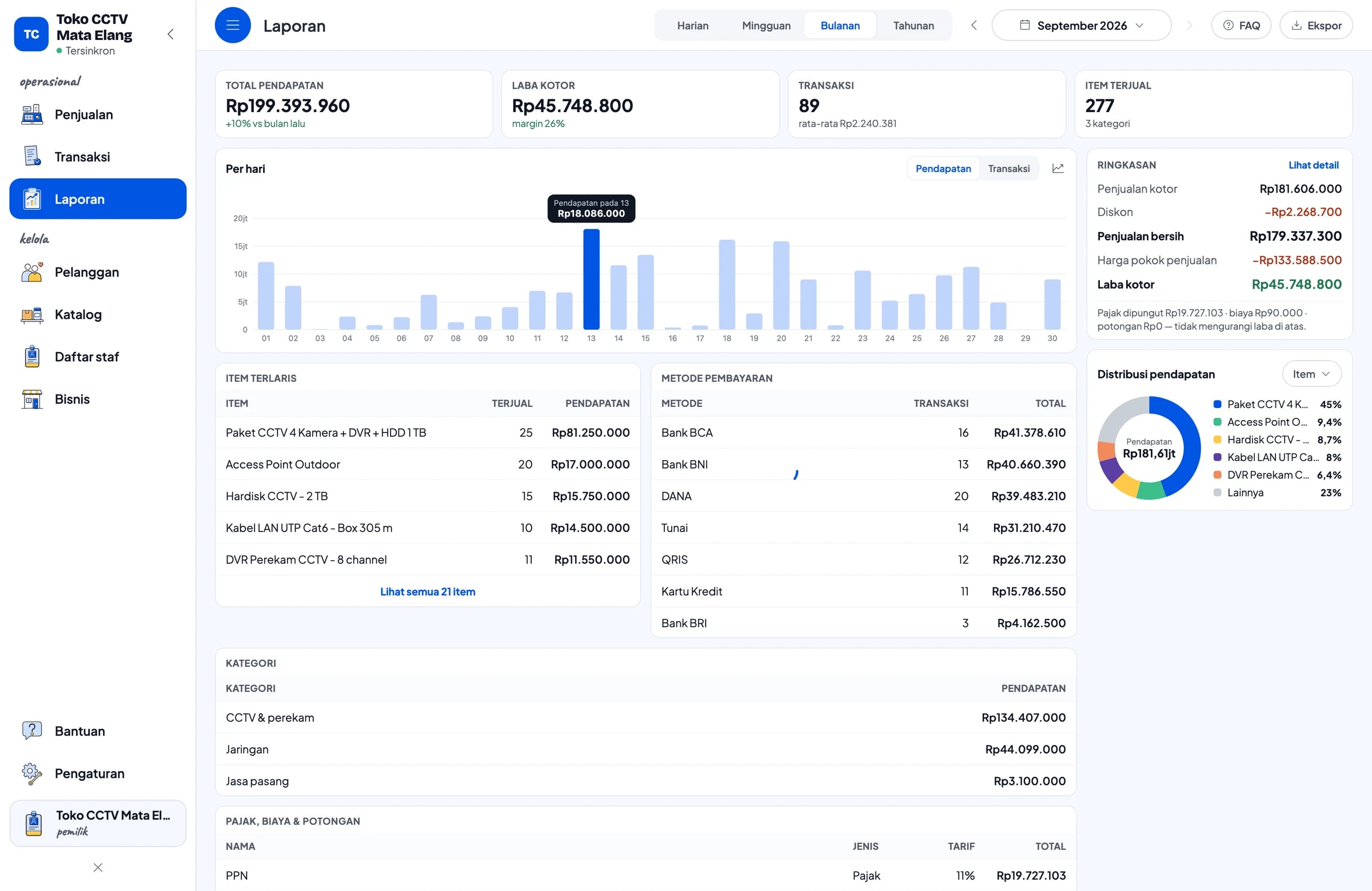Select the Tahunan period tab
Viewport: 1372px width, 891px height.
(x=913, y=25)
